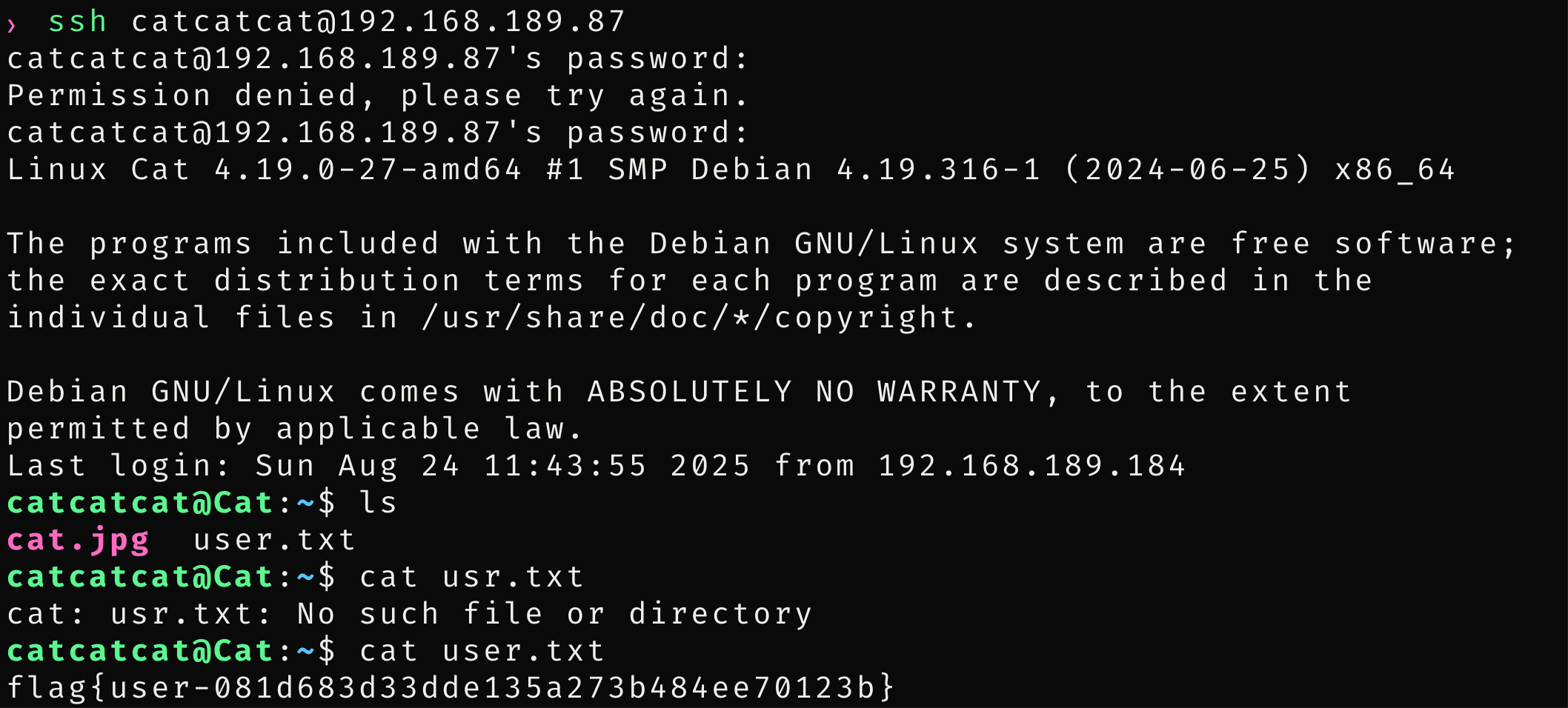This screenshot has width=1568, height=708.
Task: Click the "ls" command at the prompt
Action: click(378, 503)
